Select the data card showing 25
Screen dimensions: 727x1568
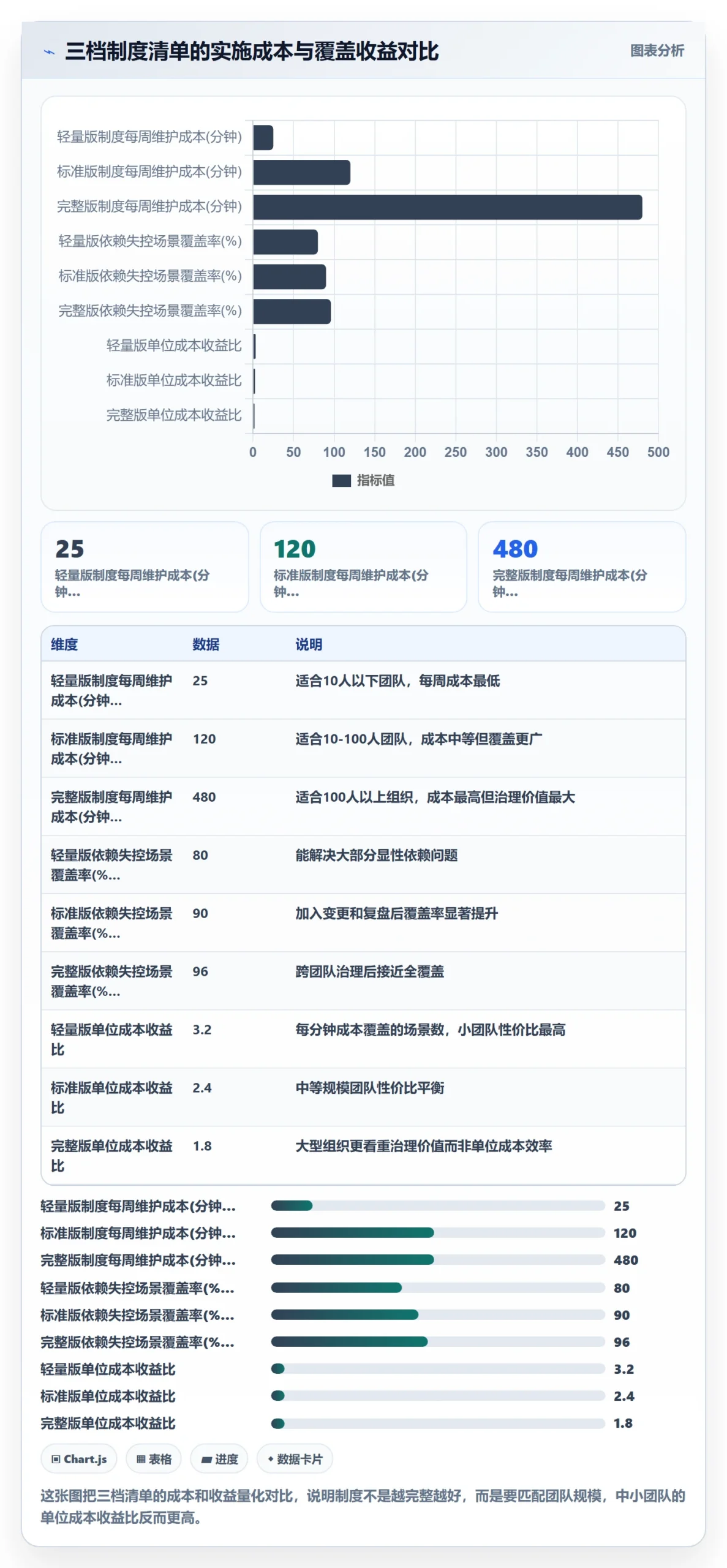(145, 567)
